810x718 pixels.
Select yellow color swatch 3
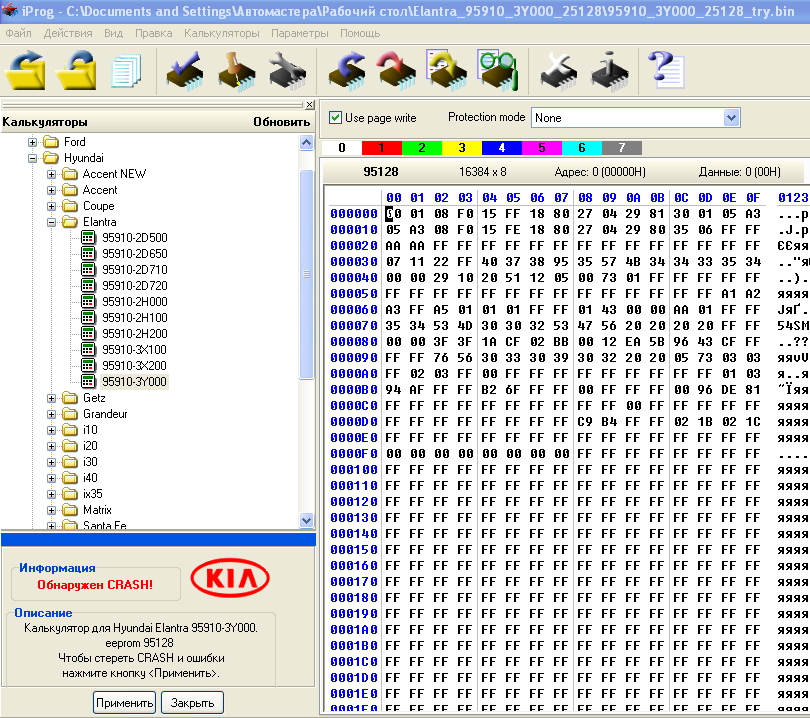[x=462, y=148]
